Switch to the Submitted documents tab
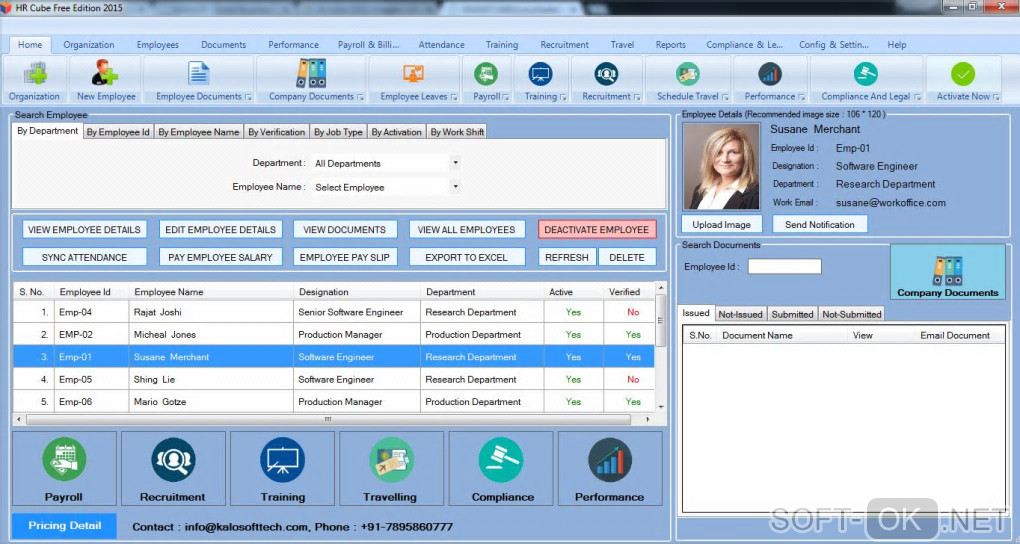The image size is (1020, 544). pos(792,314)
